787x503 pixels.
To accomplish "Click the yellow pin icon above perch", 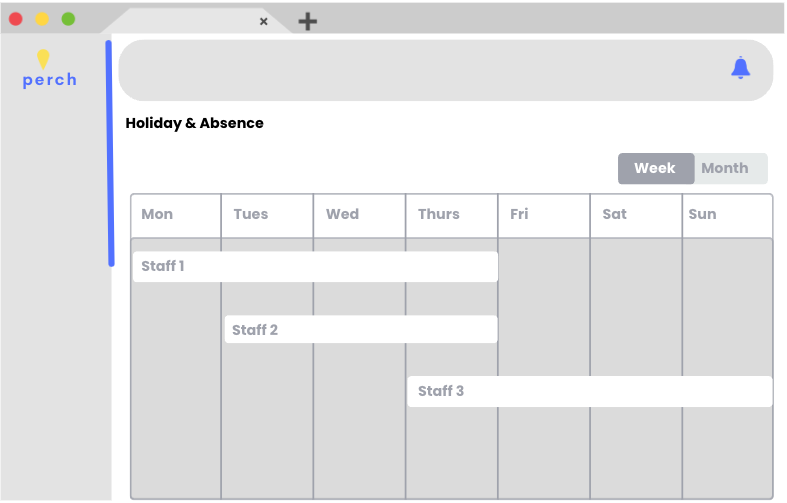I will 43,59.
